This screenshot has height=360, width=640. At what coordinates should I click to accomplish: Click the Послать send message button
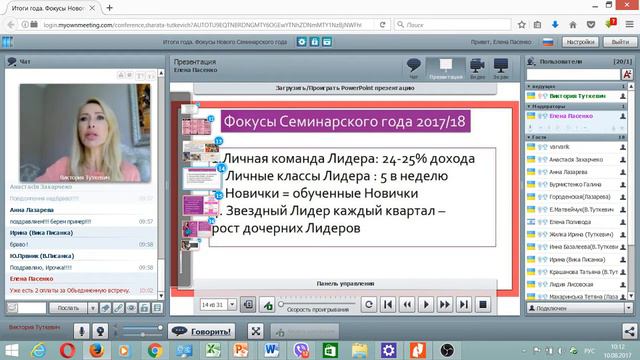point(68,308)
